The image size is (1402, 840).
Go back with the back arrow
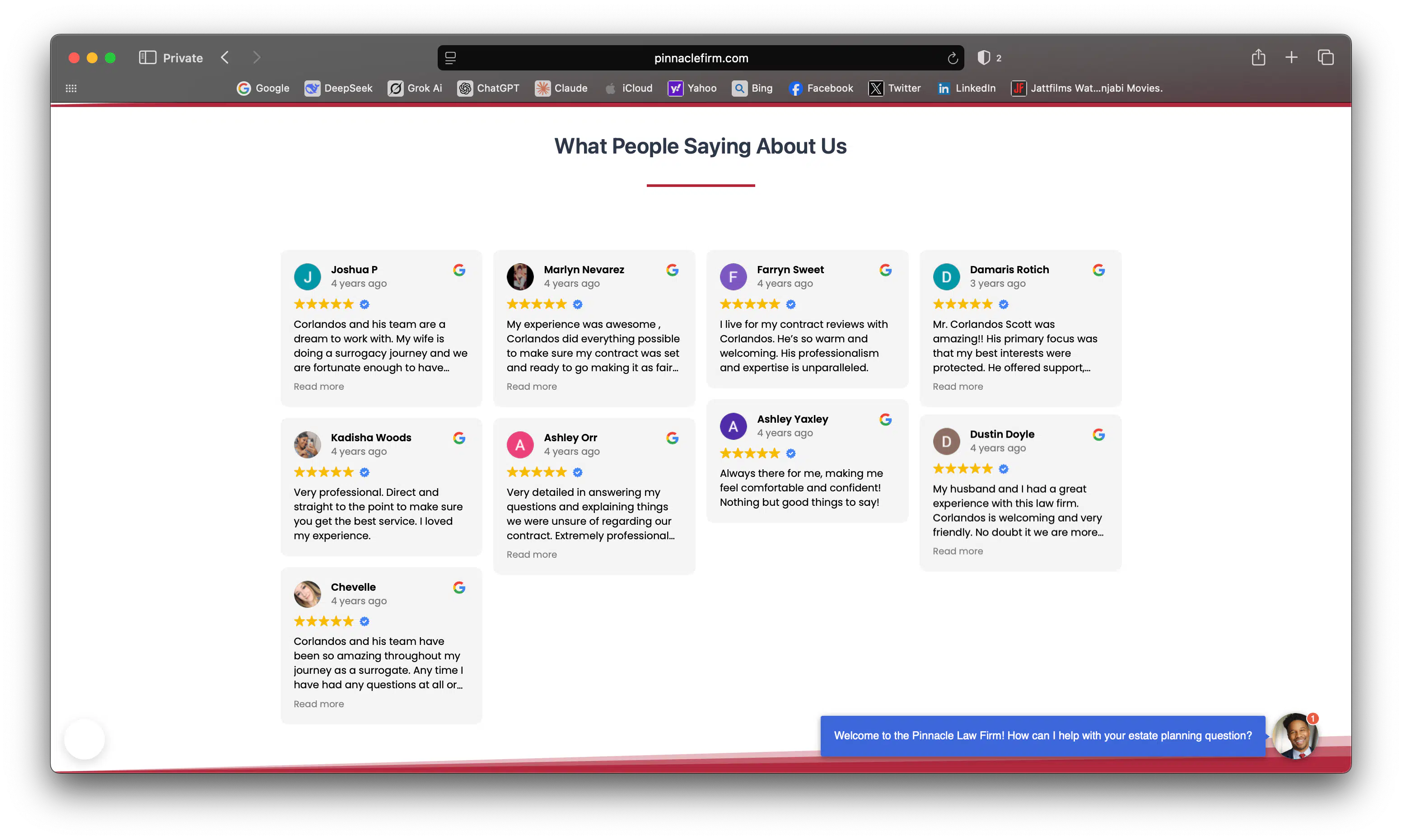click(224, 58)
